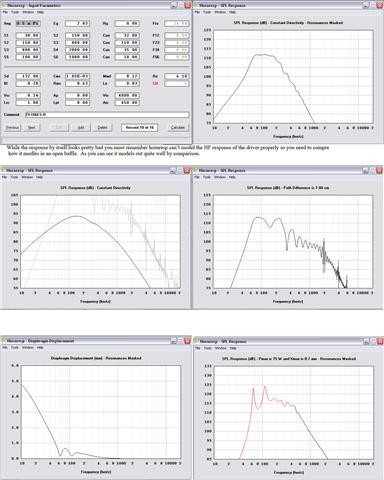Image resolution: width=384 pixels, height=480 pixels.
Task: Click the Record 10 of 16 indicator
Action: [140, 128]
